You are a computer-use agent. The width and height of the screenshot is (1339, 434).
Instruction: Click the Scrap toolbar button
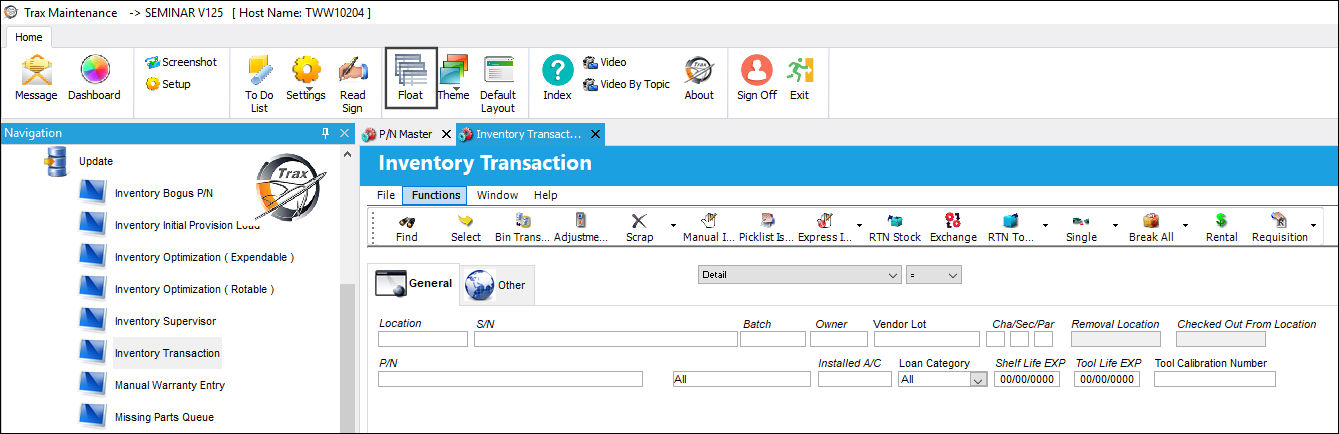click(x=639, y=229)
